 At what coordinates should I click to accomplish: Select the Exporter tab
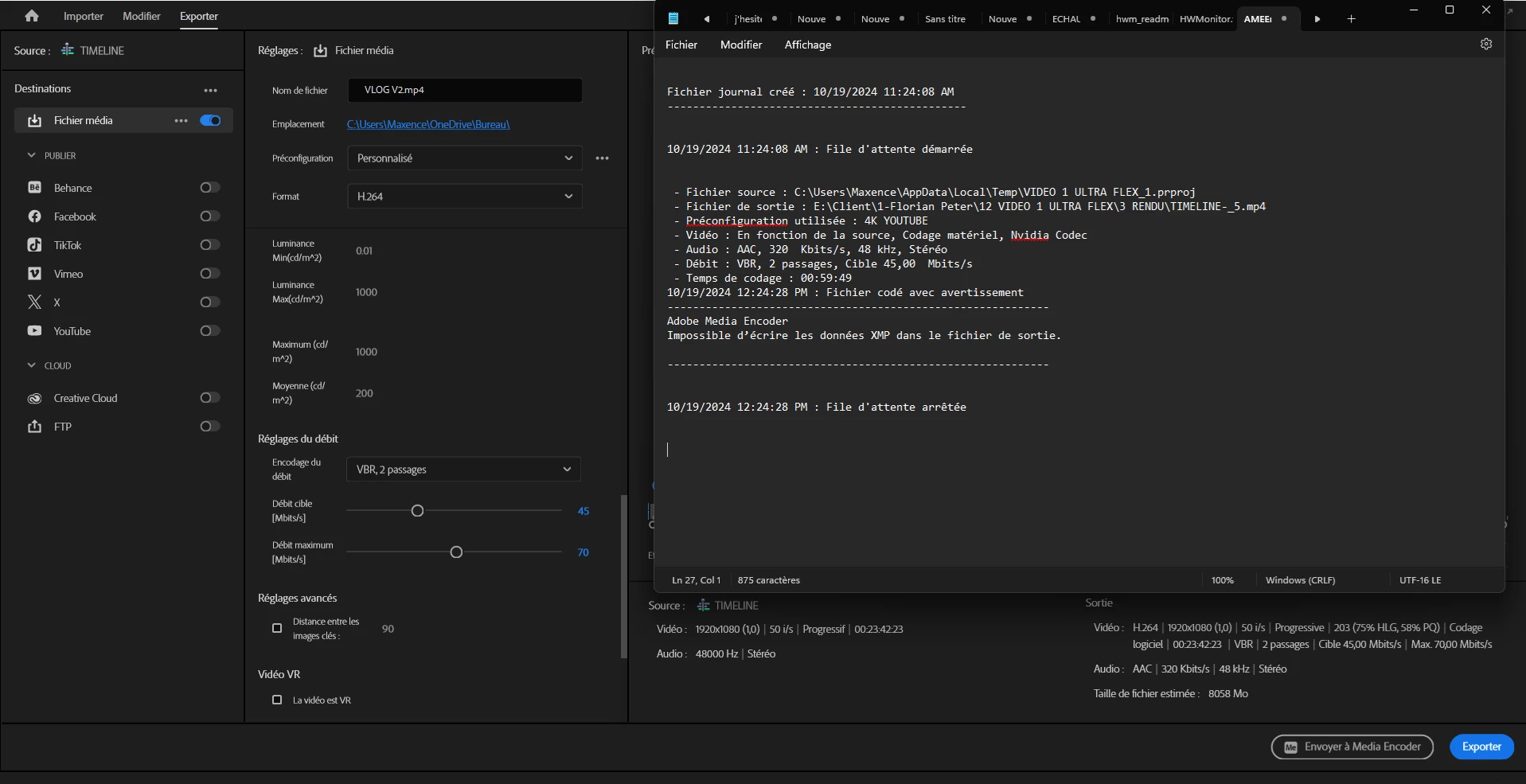pyautogui.click(x=199, y=16)
